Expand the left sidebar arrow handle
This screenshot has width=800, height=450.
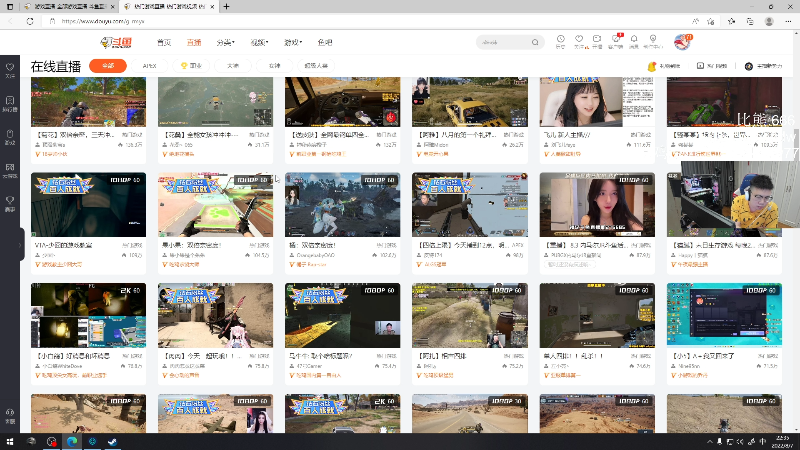[20, 245]
